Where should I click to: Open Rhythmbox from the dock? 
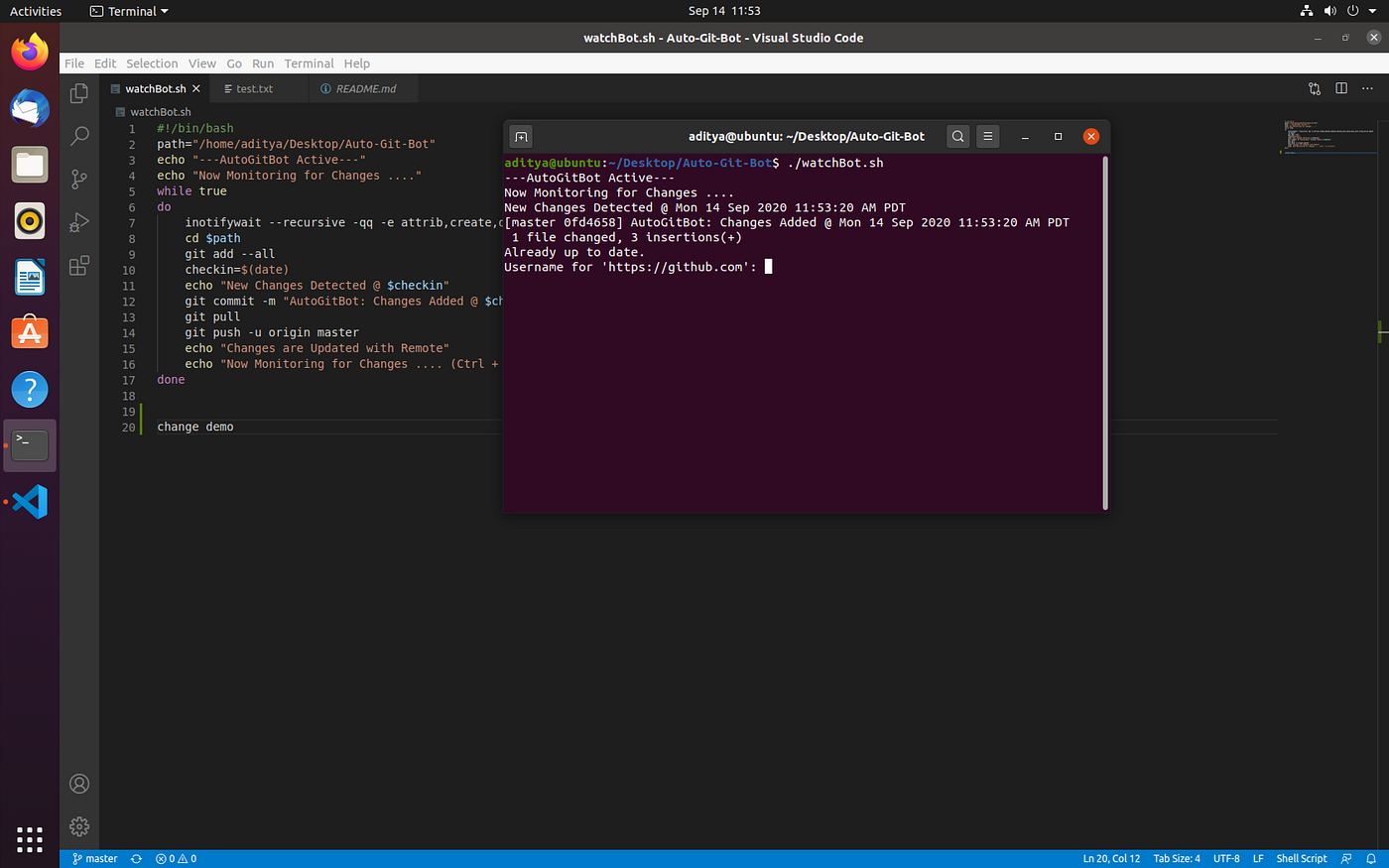tap(30, 220)
